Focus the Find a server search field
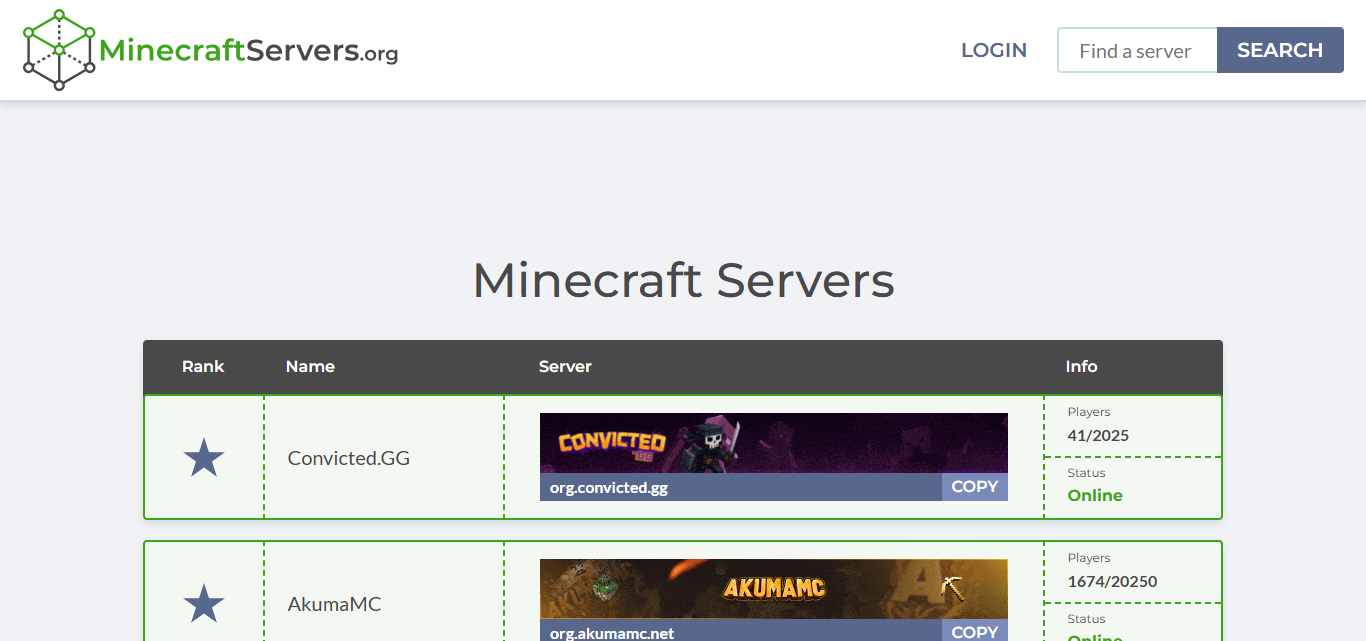The width and height of the screenshot is (1366, 641). point(1137,50)
